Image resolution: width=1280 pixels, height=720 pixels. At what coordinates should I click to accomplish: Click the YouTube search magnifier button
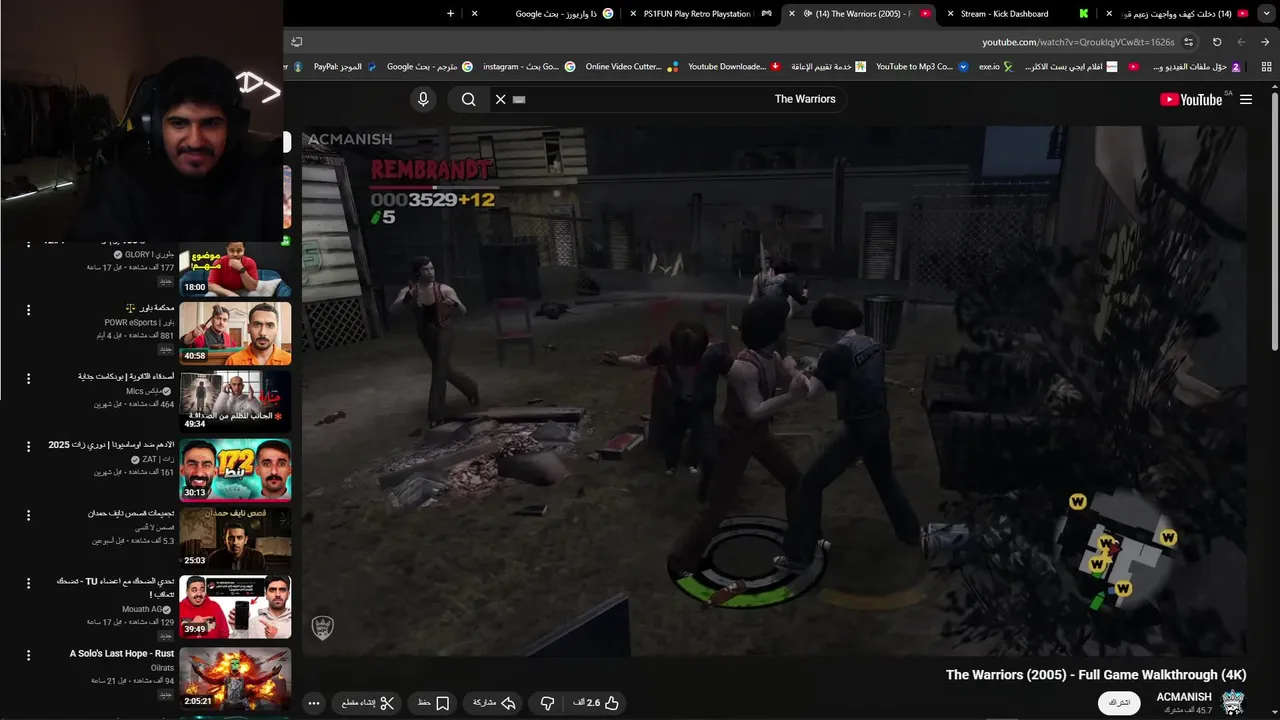(x=468, y=99)
